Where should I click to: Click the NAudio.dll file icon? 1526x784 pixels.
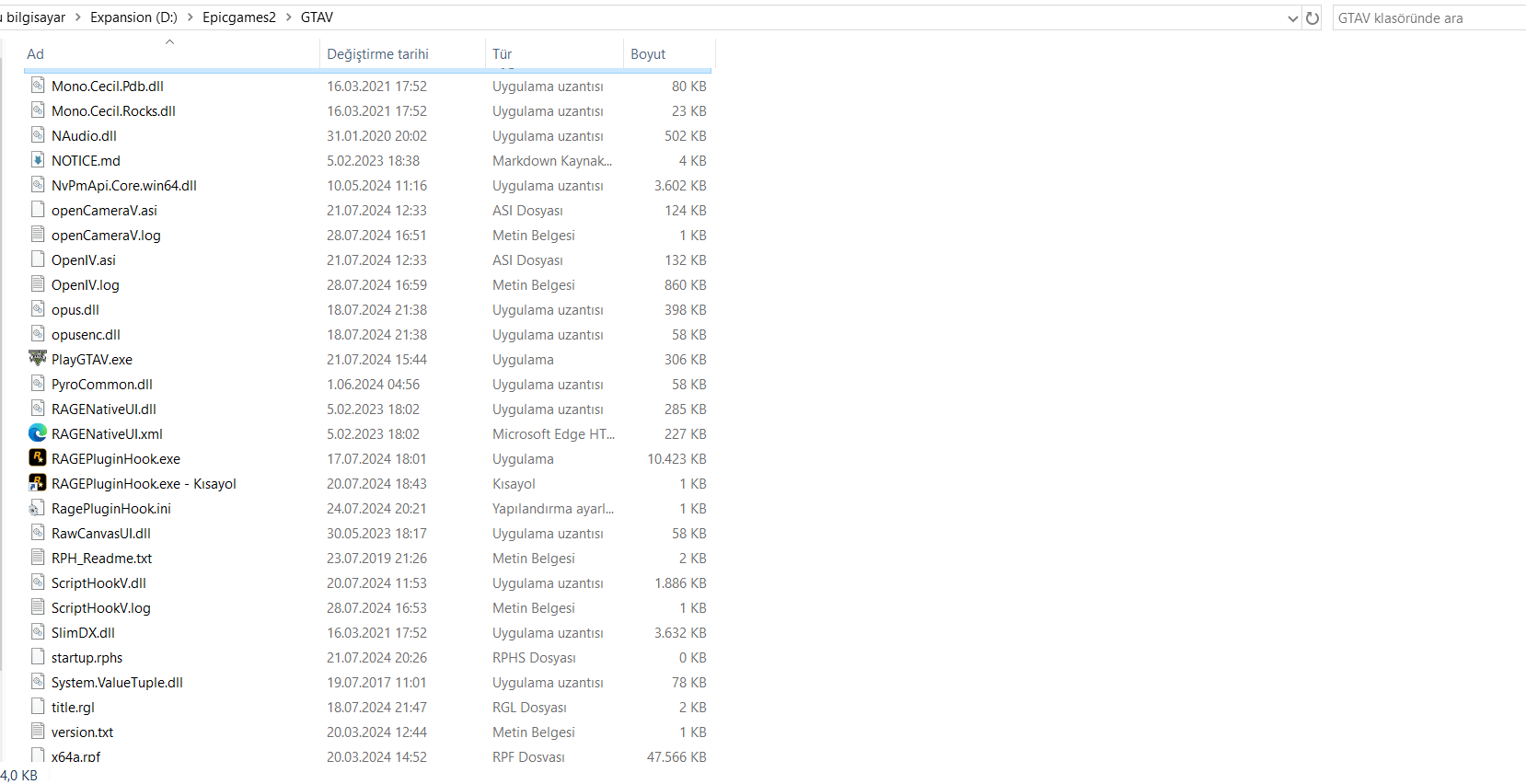(x=38, y=135)
